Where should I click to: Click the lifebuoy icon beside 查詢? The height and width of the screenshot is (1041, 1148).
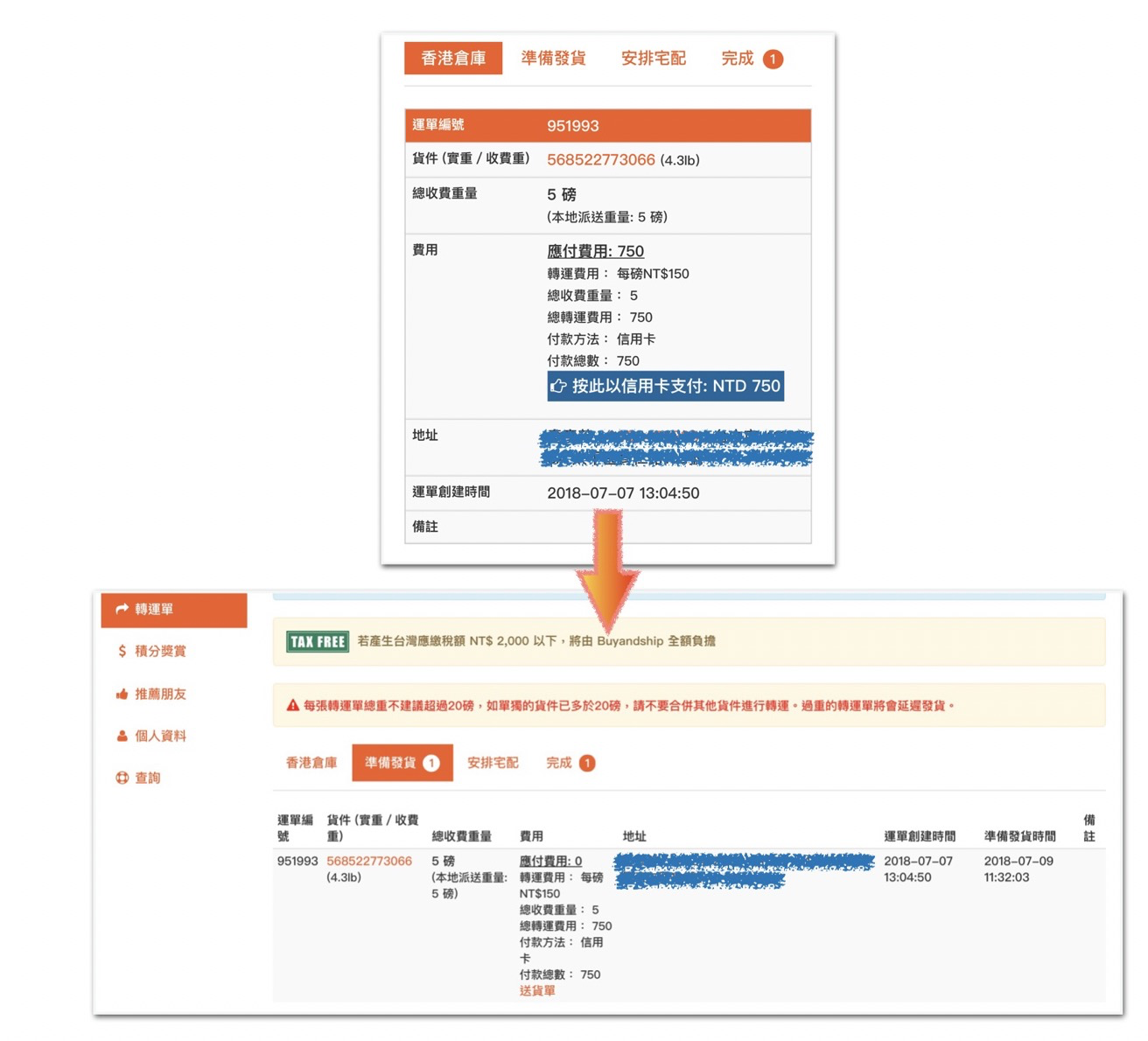point(122,778)
